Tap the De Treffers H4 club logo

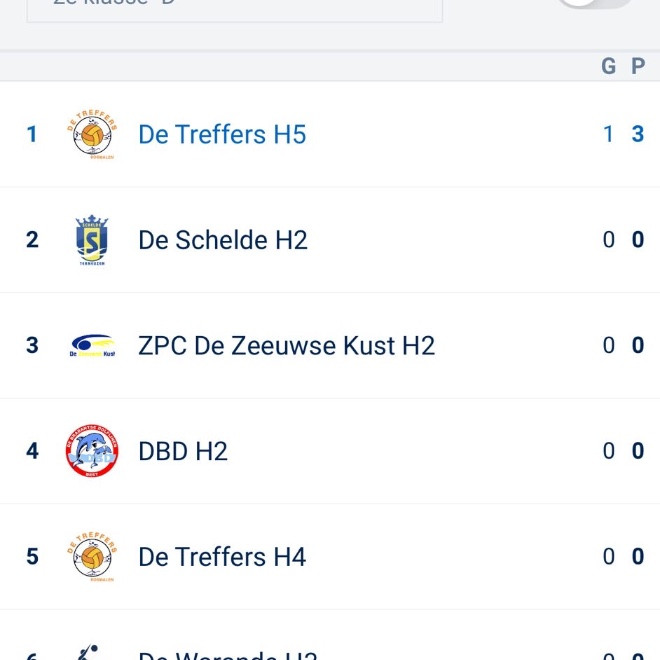(x=92, y=556)
